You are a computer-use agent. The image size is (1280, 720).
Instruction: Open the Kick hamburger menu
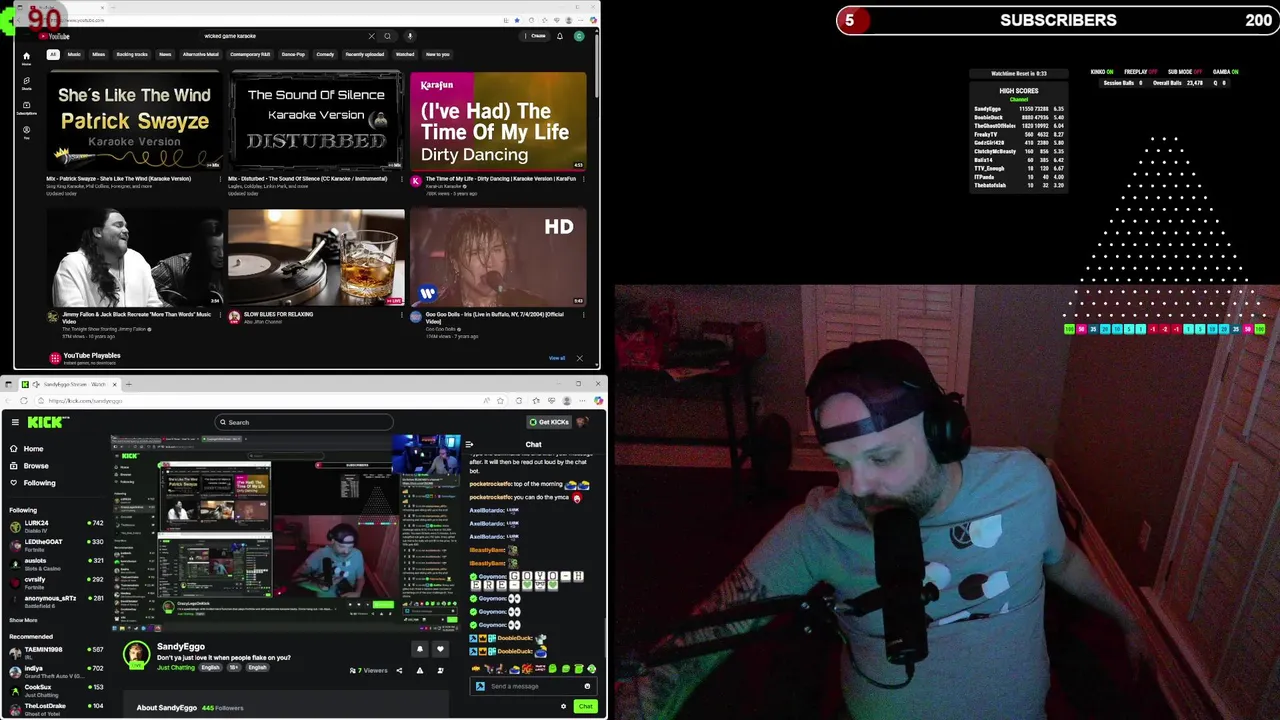[15, 422]
